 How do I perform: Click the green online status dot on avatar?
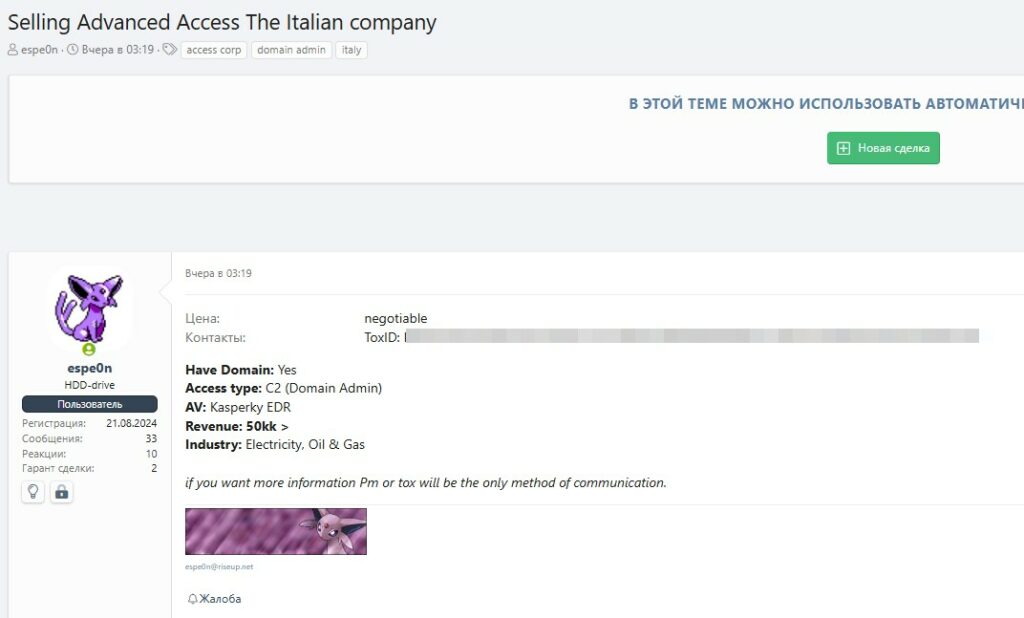(89, 350)
